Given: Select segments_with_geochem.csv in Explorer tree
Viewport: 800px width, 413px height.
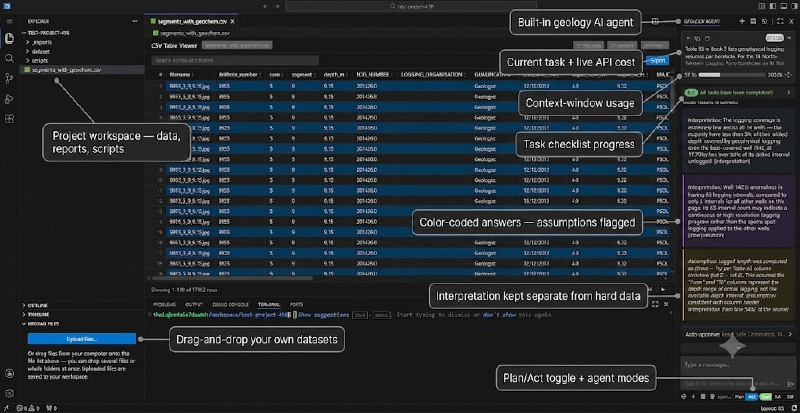Looking at the screenshot, I should point(82,69).
